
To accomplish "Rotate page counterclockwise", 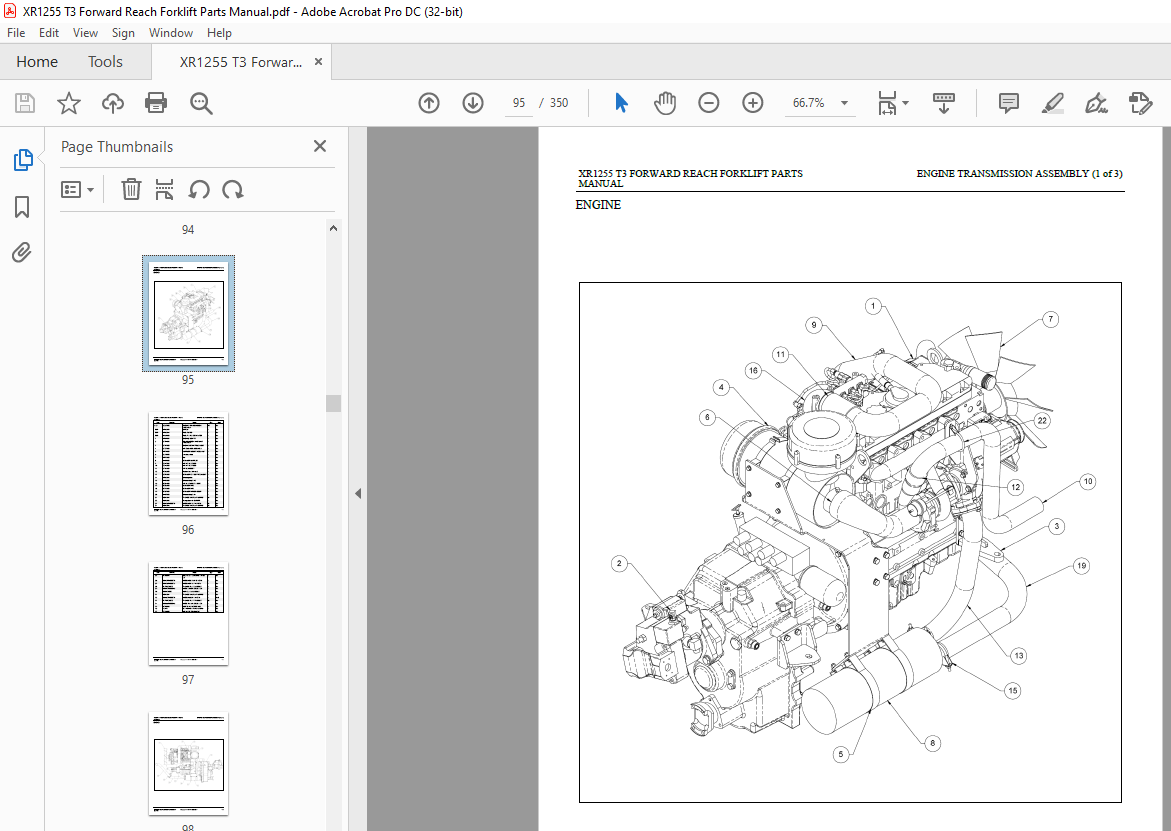I will point(199,190).
